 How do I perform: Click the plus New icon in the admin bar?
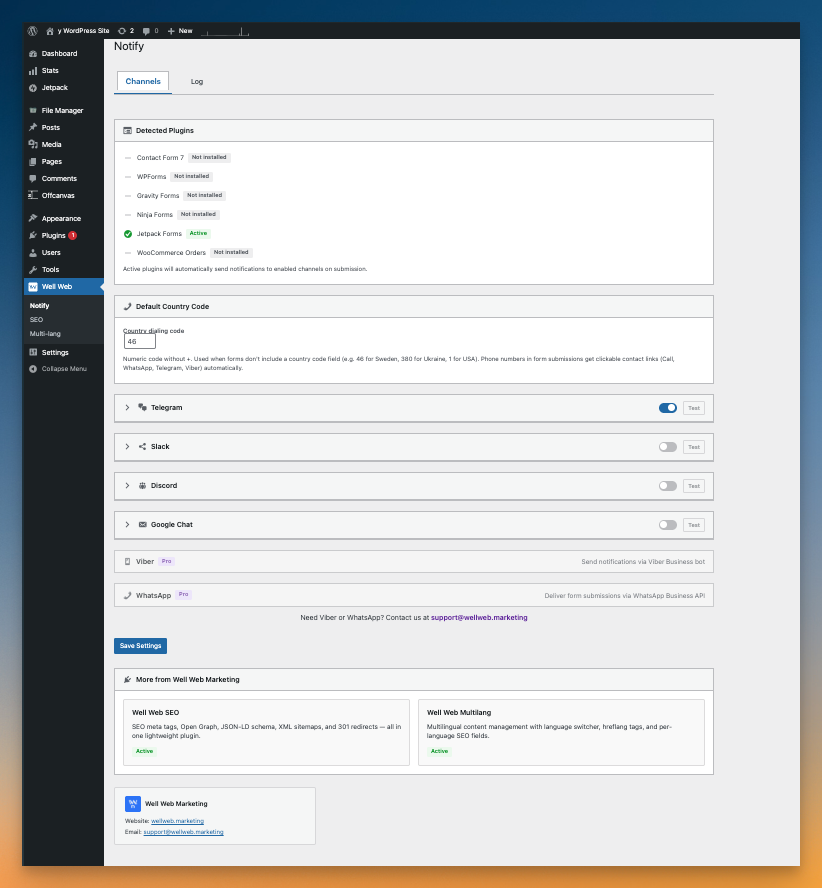click(x=171, y=31)
